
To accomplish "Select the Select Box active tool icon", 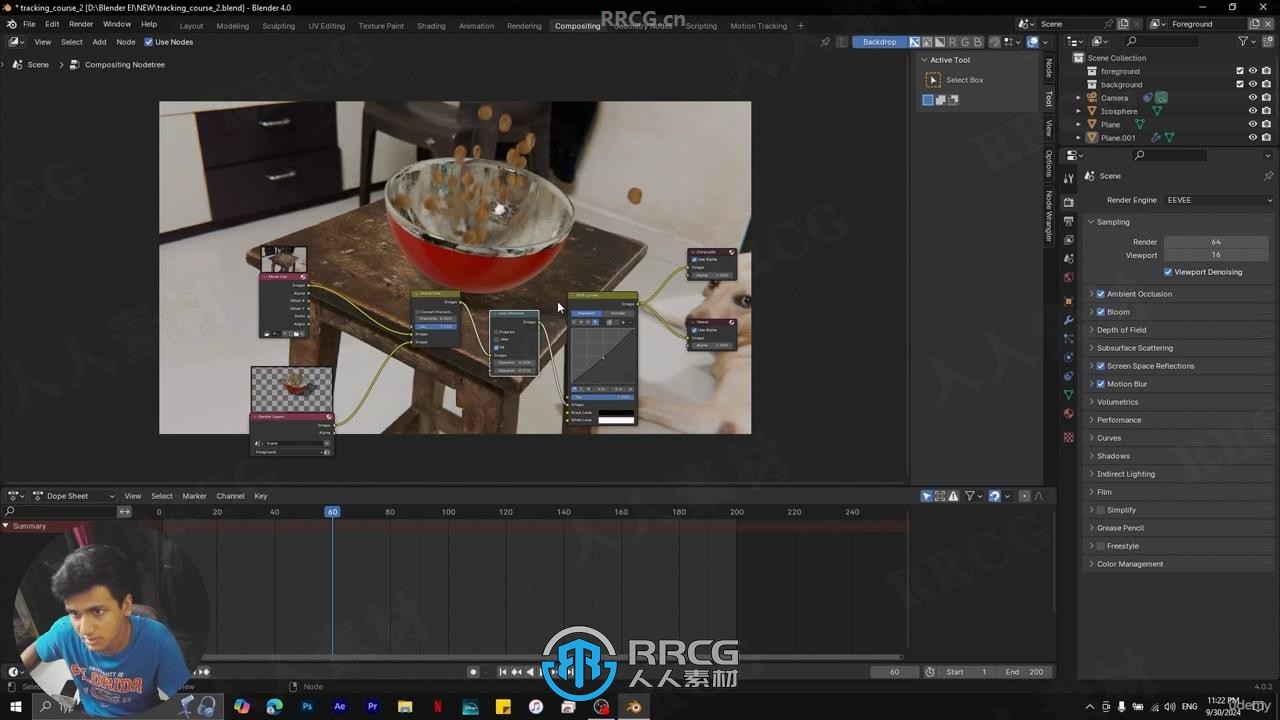I will 933,80.
